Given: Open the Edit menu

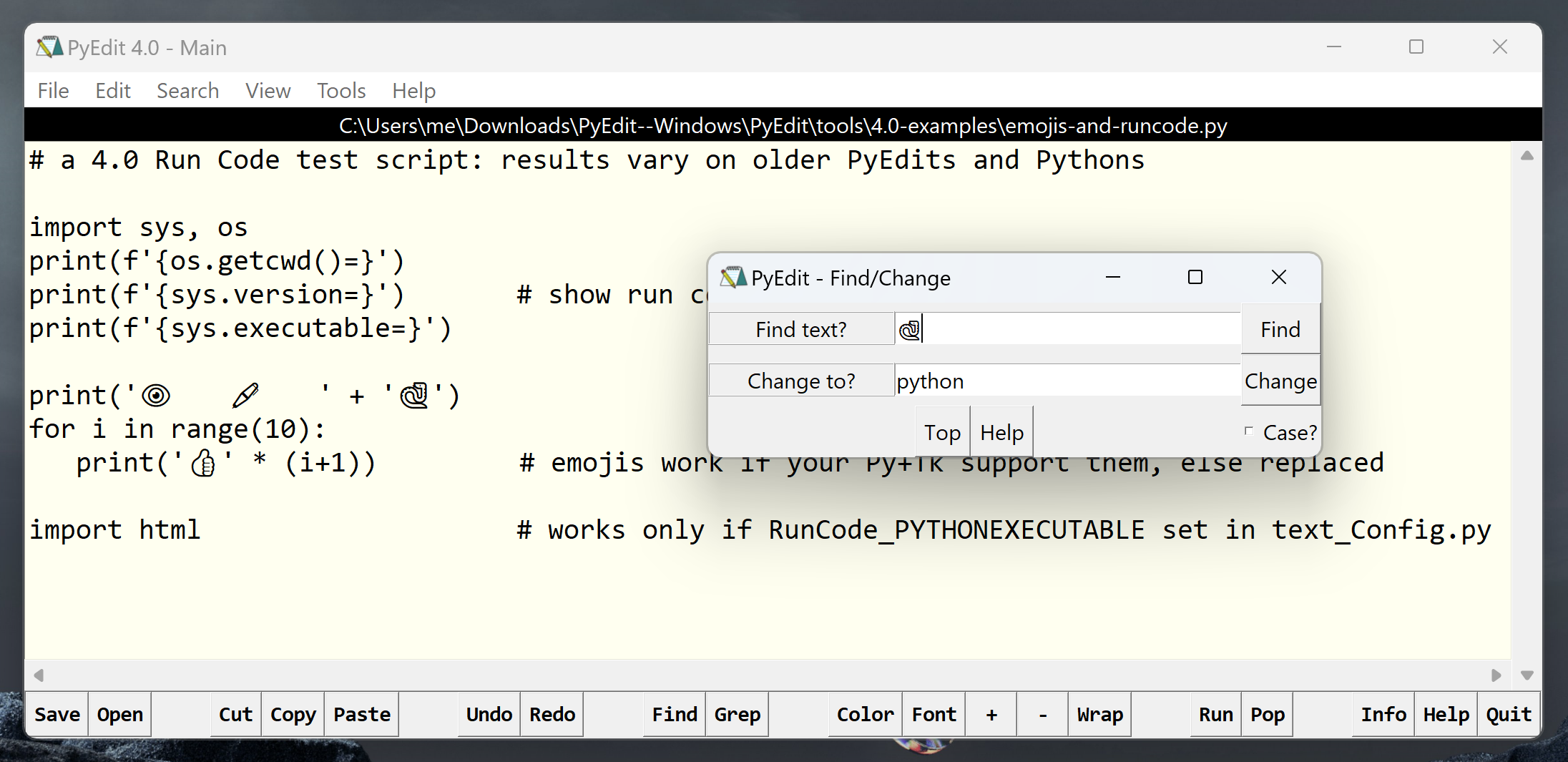Looking at the screenshot, I should (x=113, y=91).
